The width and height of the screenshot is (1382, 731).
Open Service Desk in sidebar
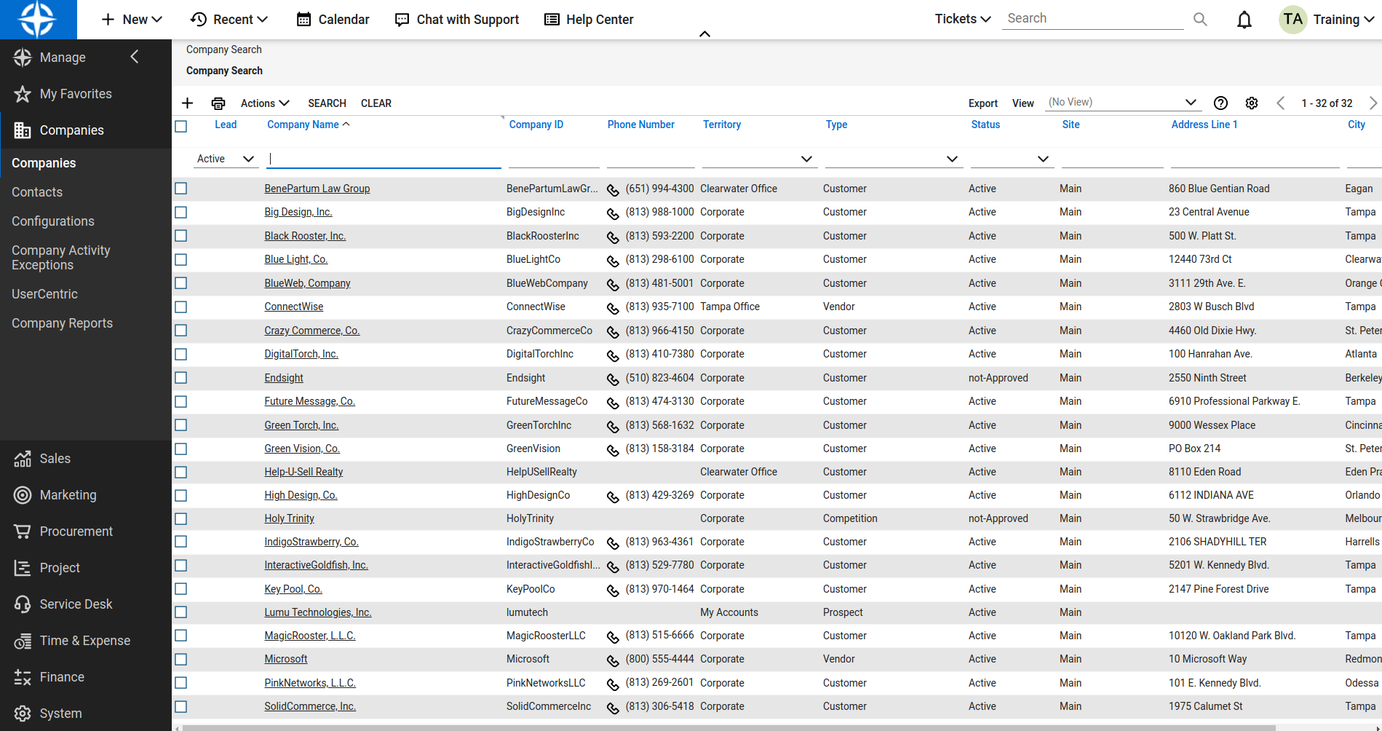pos(76,604)
